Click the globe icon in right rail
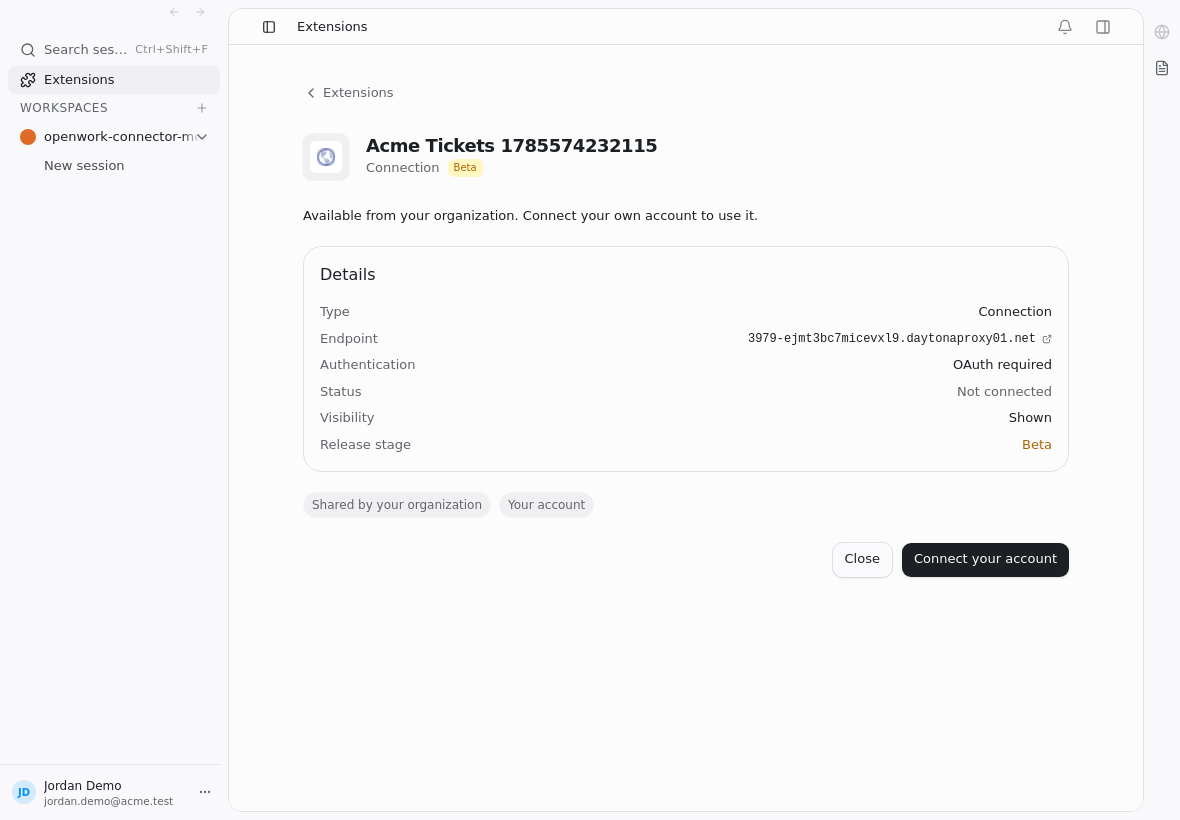The height and width of the screenshot is (820, 1180). (x=1162, y=32)
